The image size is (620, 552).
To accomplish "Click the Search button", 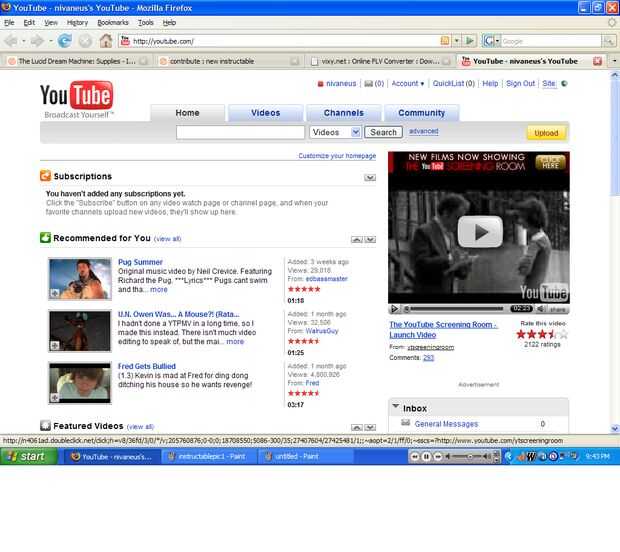I will pyautogui.click(x=383, y=132).
